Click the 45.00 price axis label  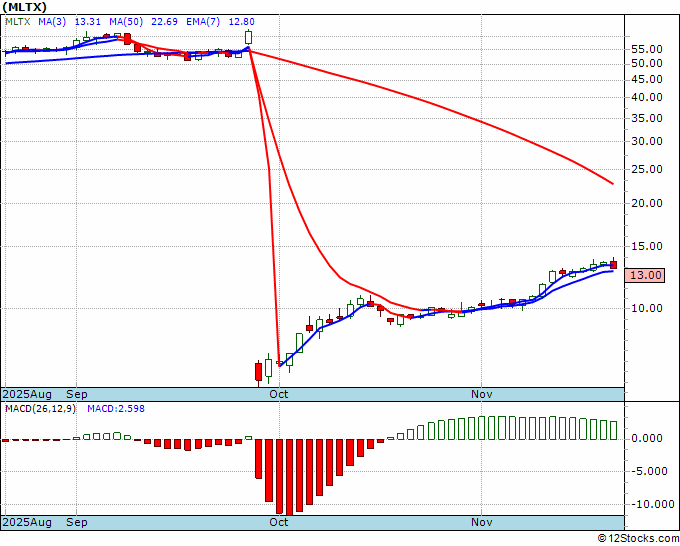[647, 79]
